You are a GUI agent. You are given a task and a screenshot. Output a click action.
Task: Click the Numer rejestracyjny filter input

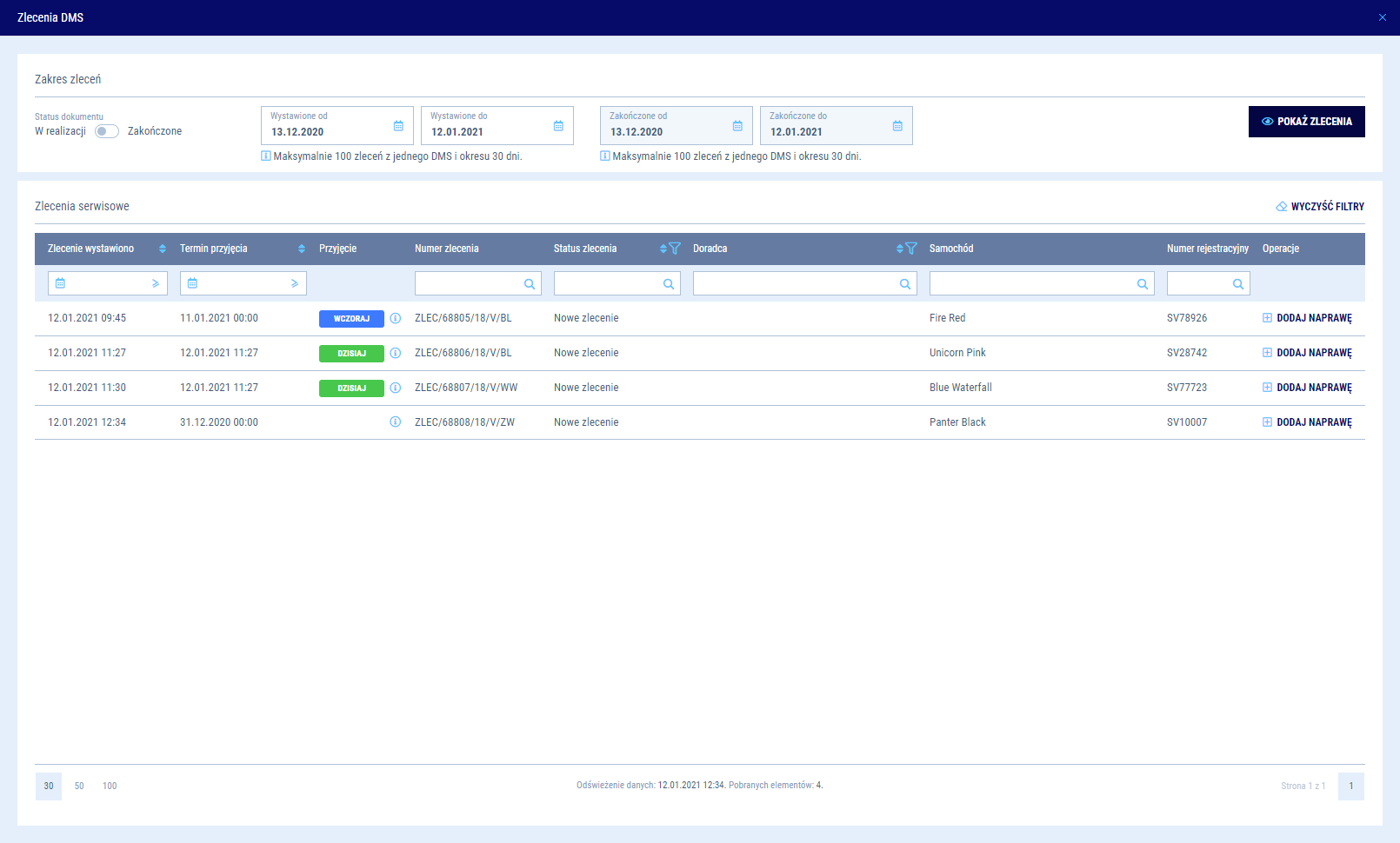pyautogui.click(x=1198, y=284)
